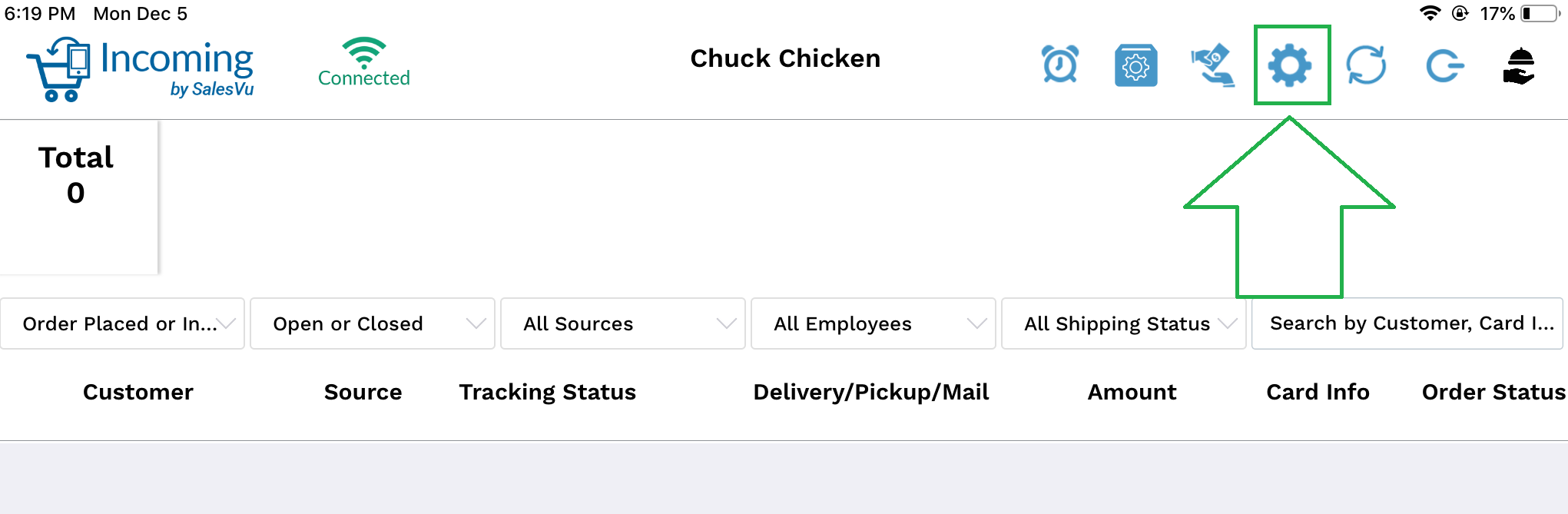This screenshot has height=514, width=1568.
Task: Open the alarm clock icon
Action: (1060, 65)
